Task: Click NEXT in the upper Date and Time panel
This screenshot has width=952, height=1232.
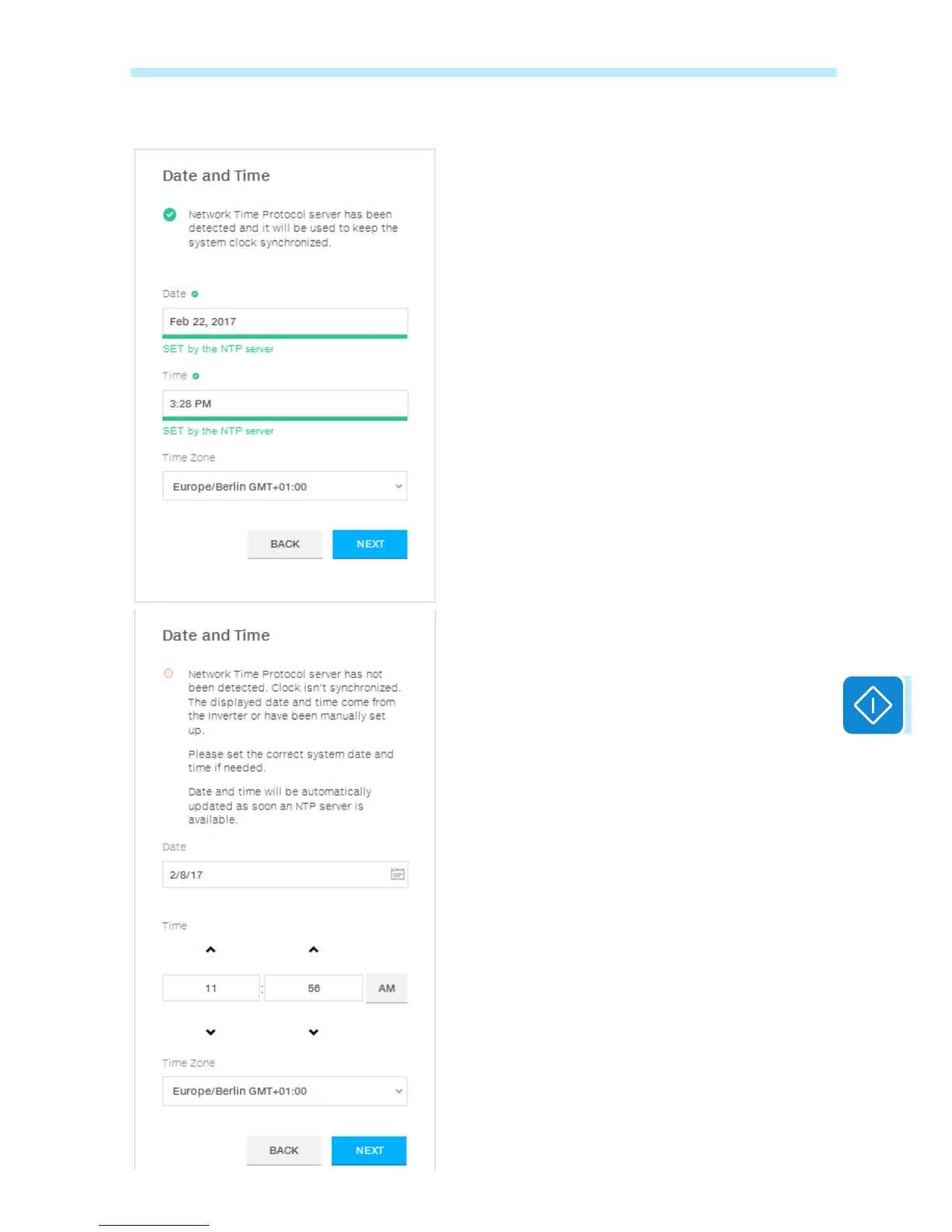Action: (x=370, y=544)
